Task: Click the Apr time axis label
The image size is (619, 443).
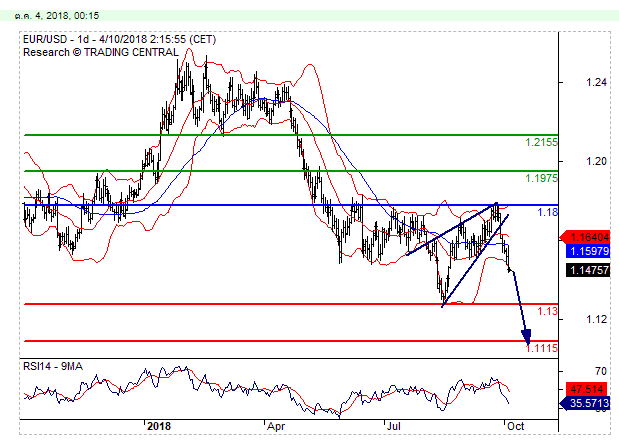Action: [x=276, y=426]
